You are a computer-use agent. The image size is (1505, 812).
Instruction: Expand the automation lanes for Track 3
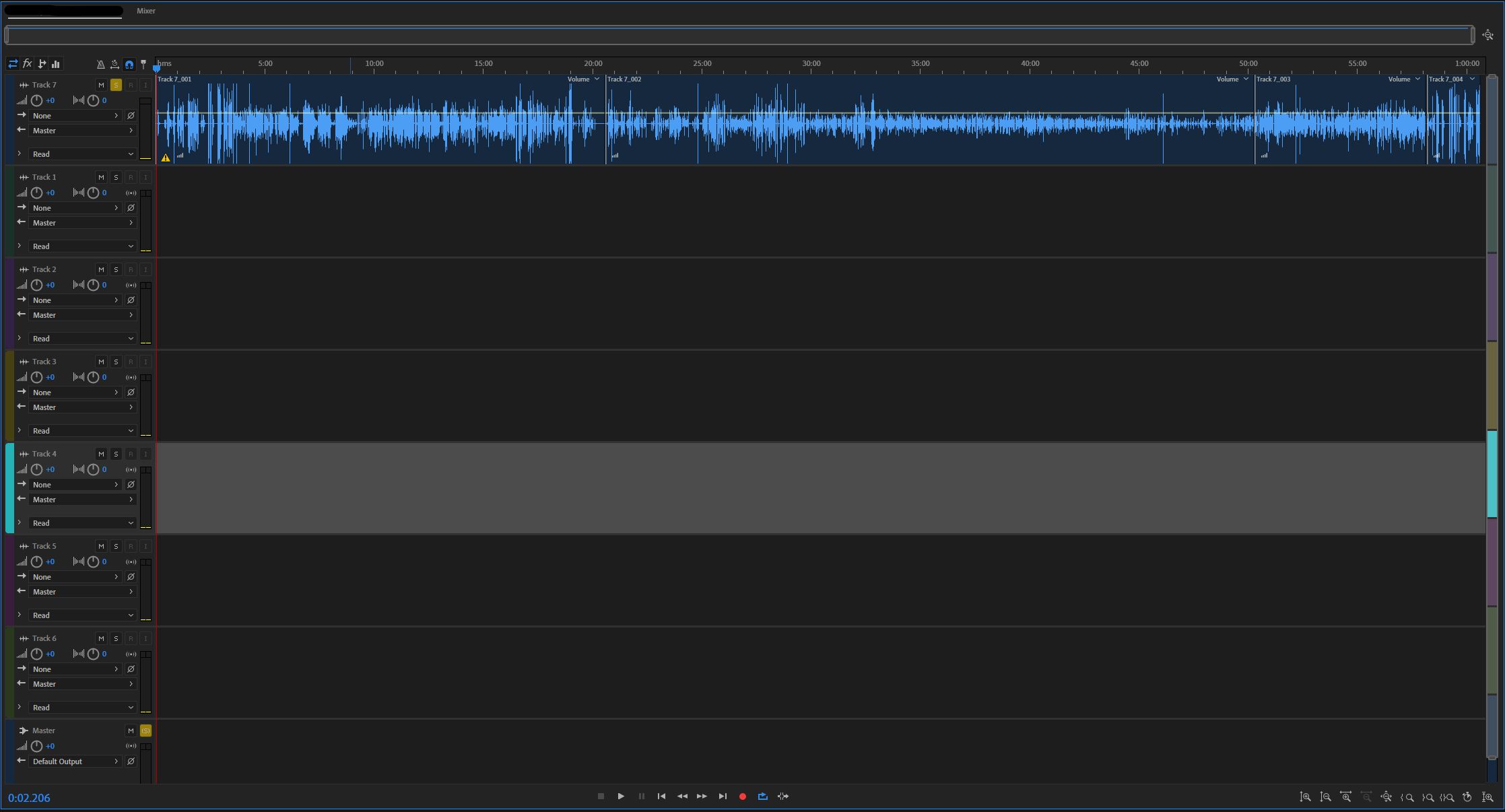click(20, 430)
